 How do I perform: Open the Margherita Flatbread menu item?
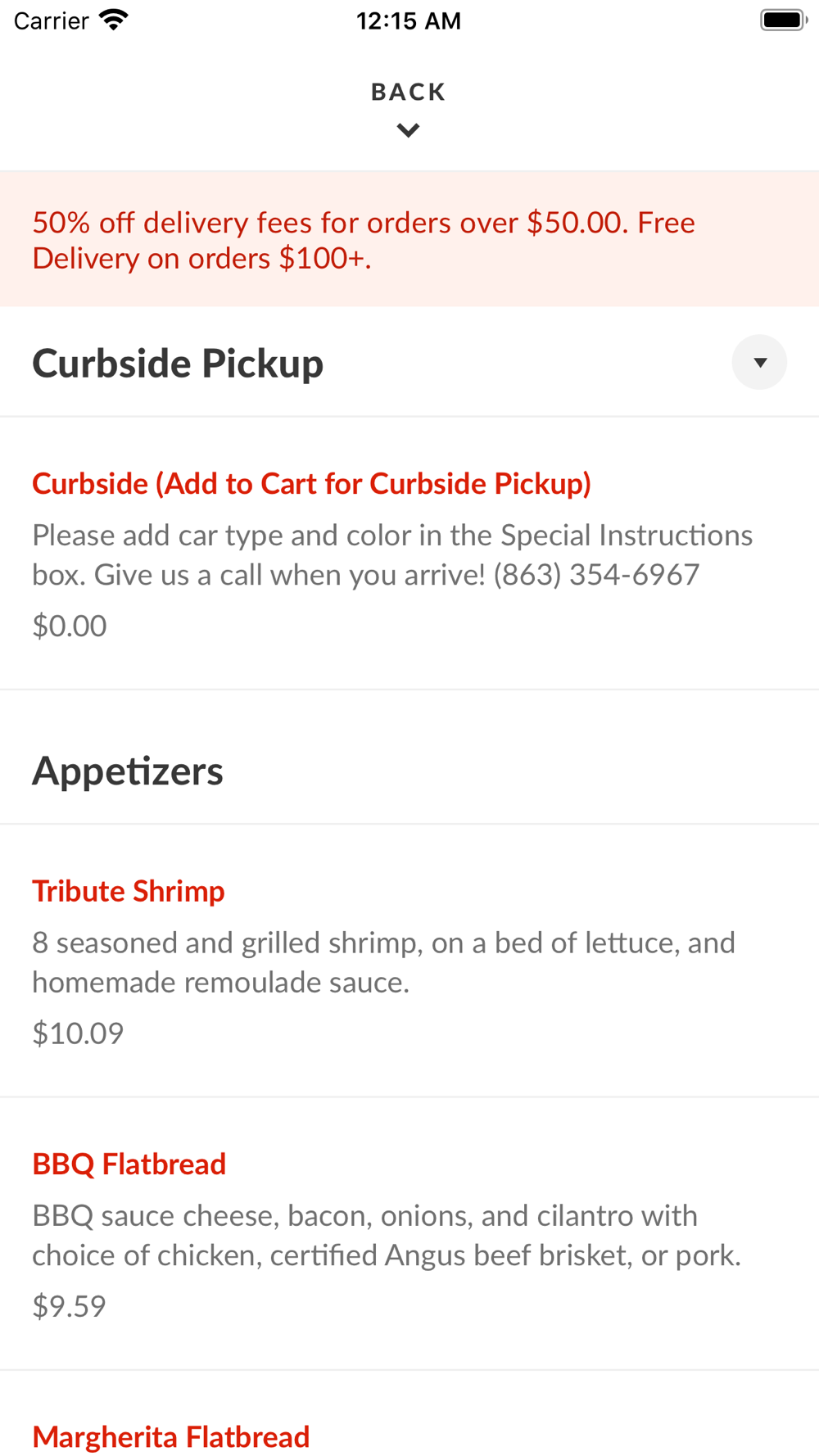(171, 1436)
